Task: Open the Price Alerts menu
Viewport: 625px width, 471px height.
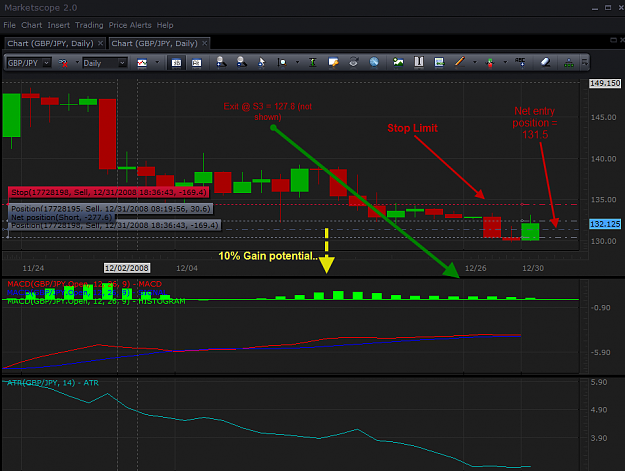Action: [130, 25]
